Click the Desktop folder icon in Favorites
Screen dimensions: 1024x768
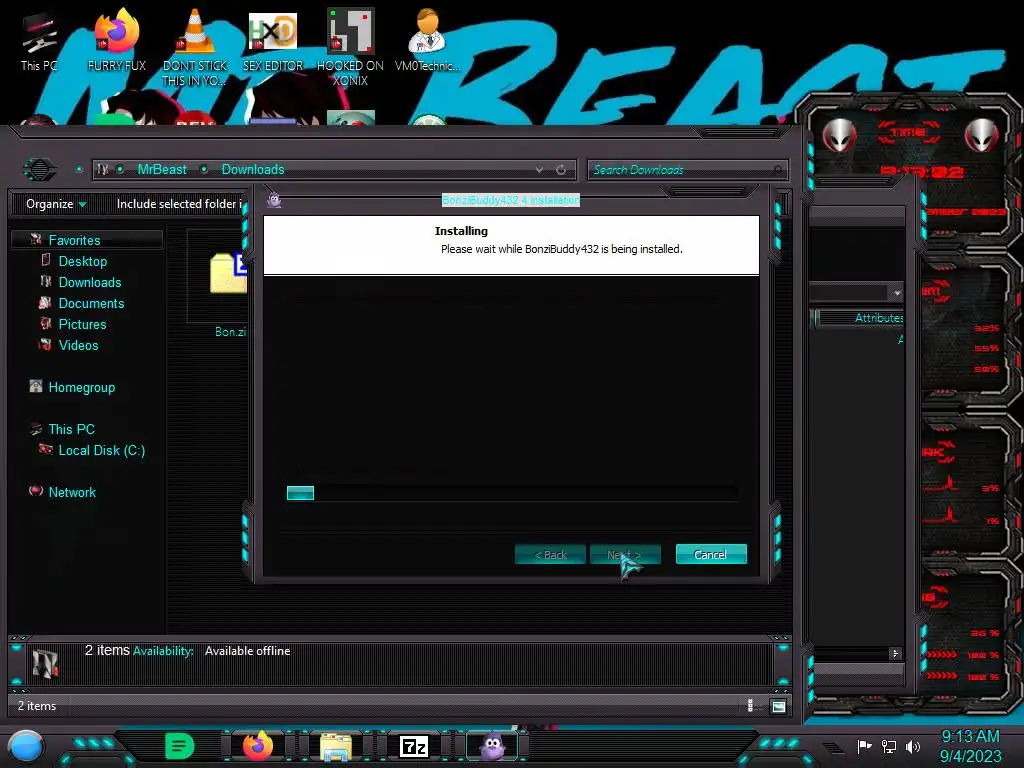(x=46, y=261)
